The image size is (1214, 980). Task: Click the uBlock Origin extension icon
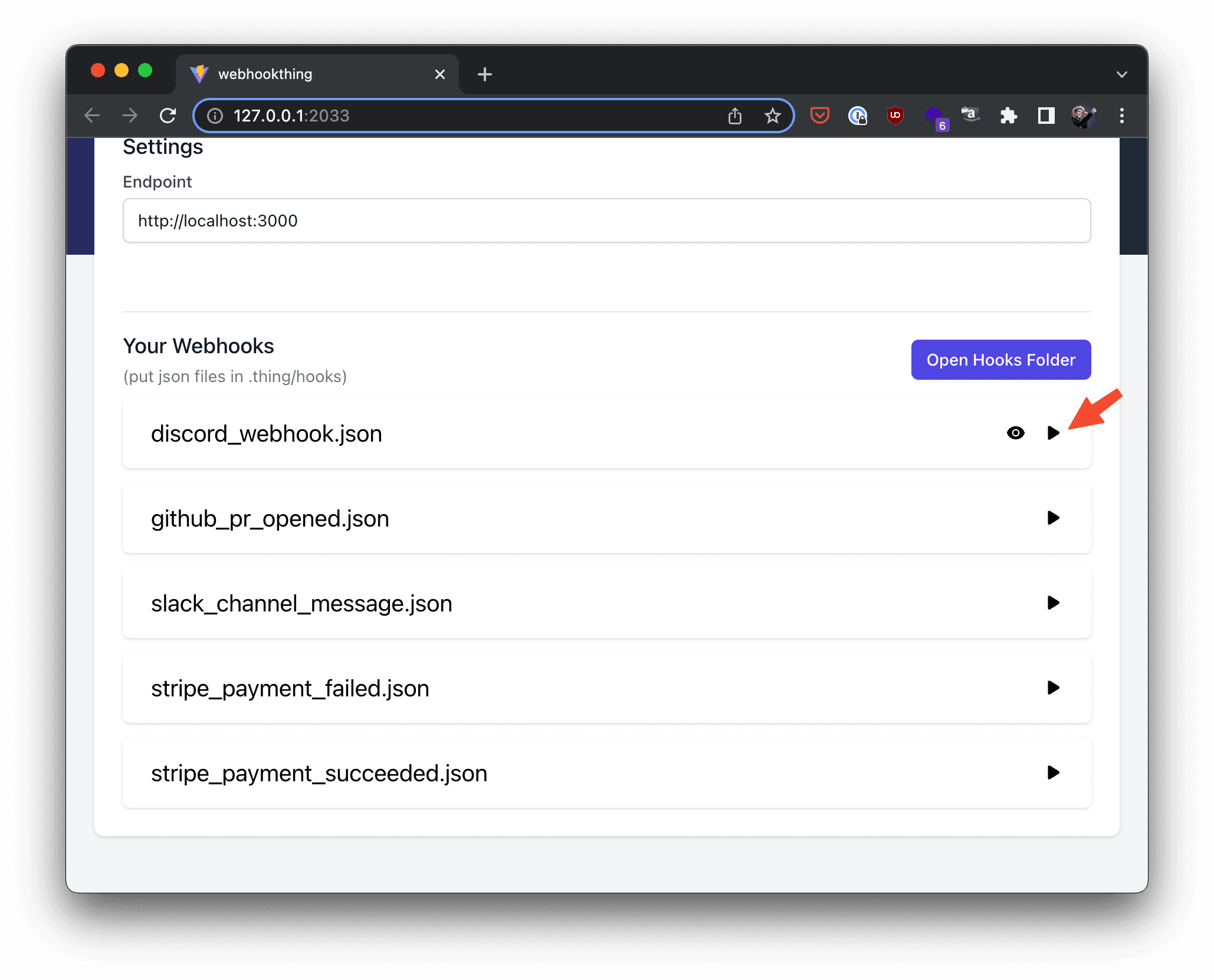click(895, 116)
